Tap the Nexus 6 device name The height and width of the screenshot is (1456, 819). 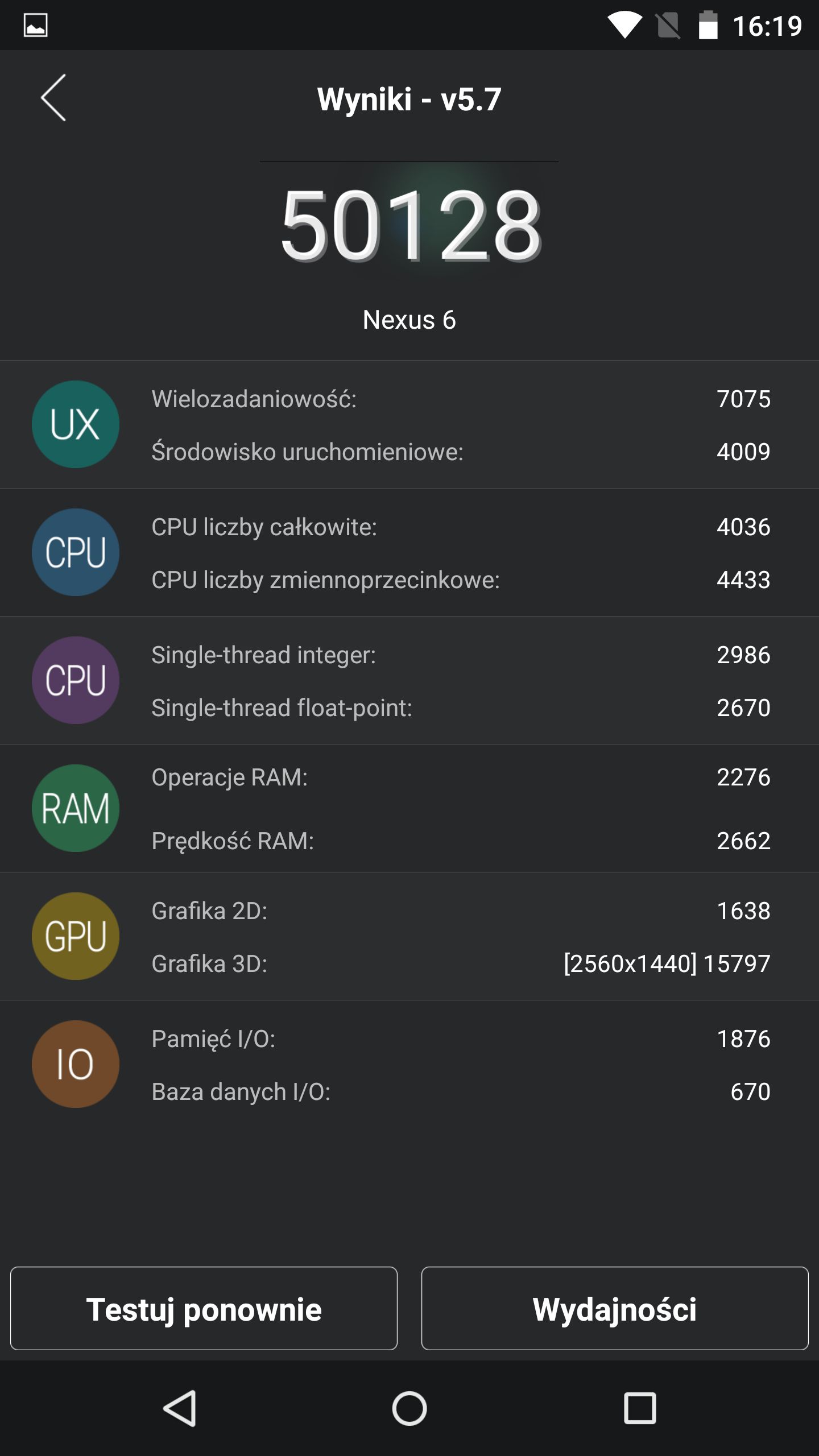point(409,320)
